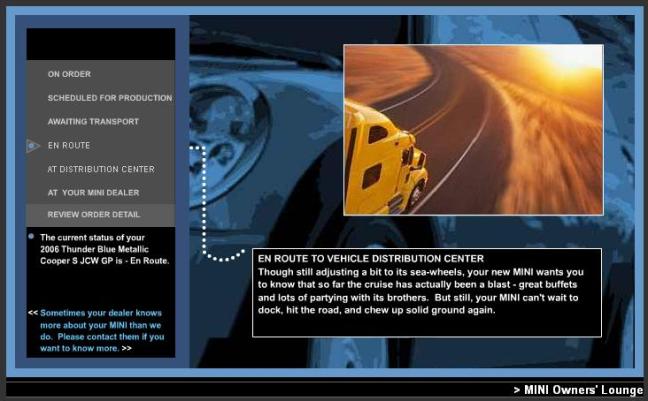
Task: Click the dealer contact message text
Action: coord(100,331)
